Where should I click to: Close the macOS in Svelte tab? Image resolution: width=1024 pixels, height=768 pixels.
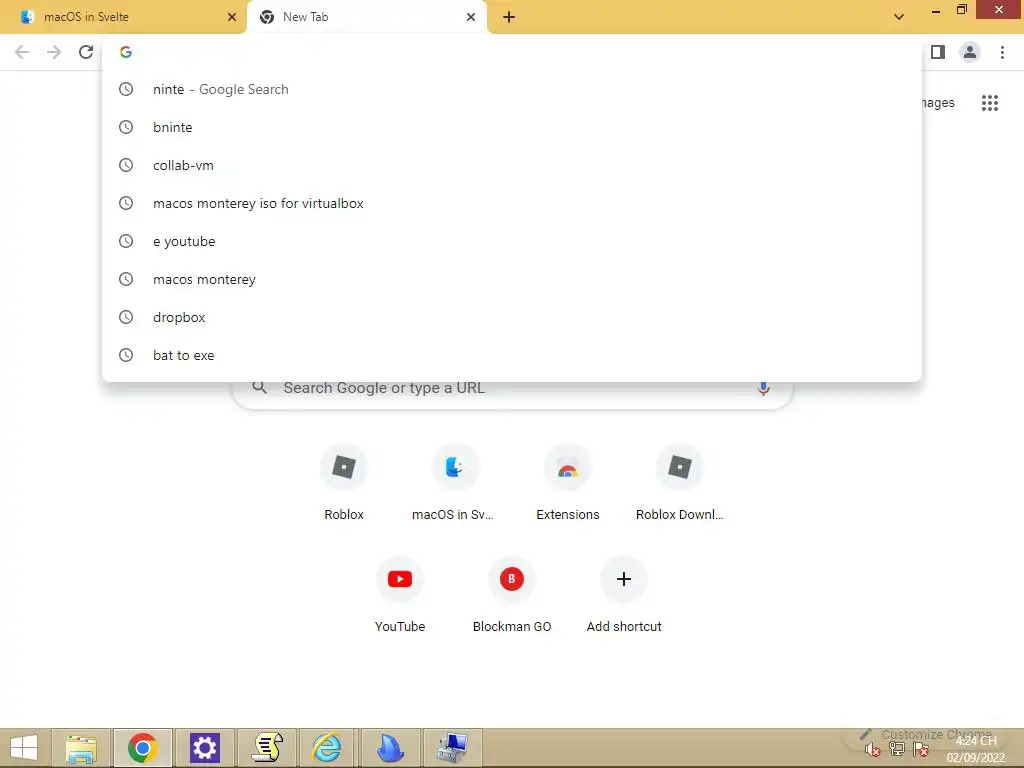232,17
